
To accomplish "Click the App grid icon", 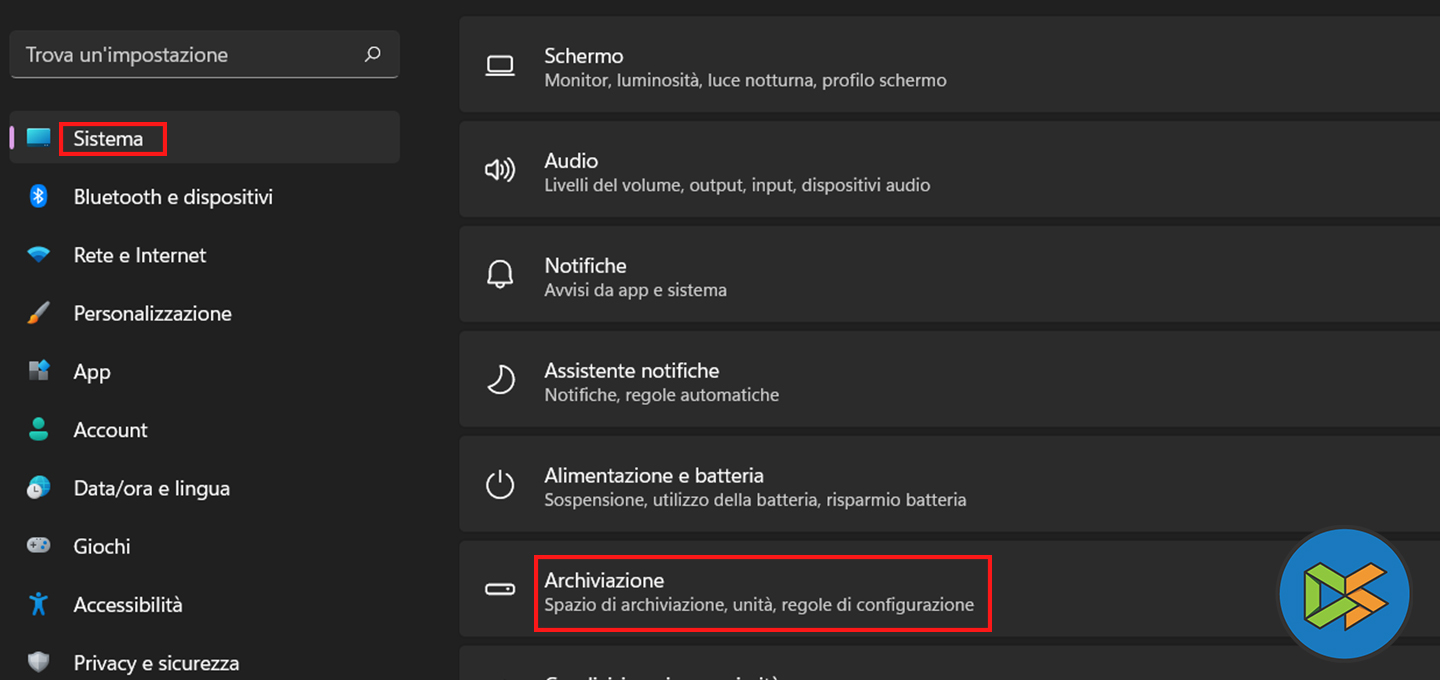I will click(39, 371).
